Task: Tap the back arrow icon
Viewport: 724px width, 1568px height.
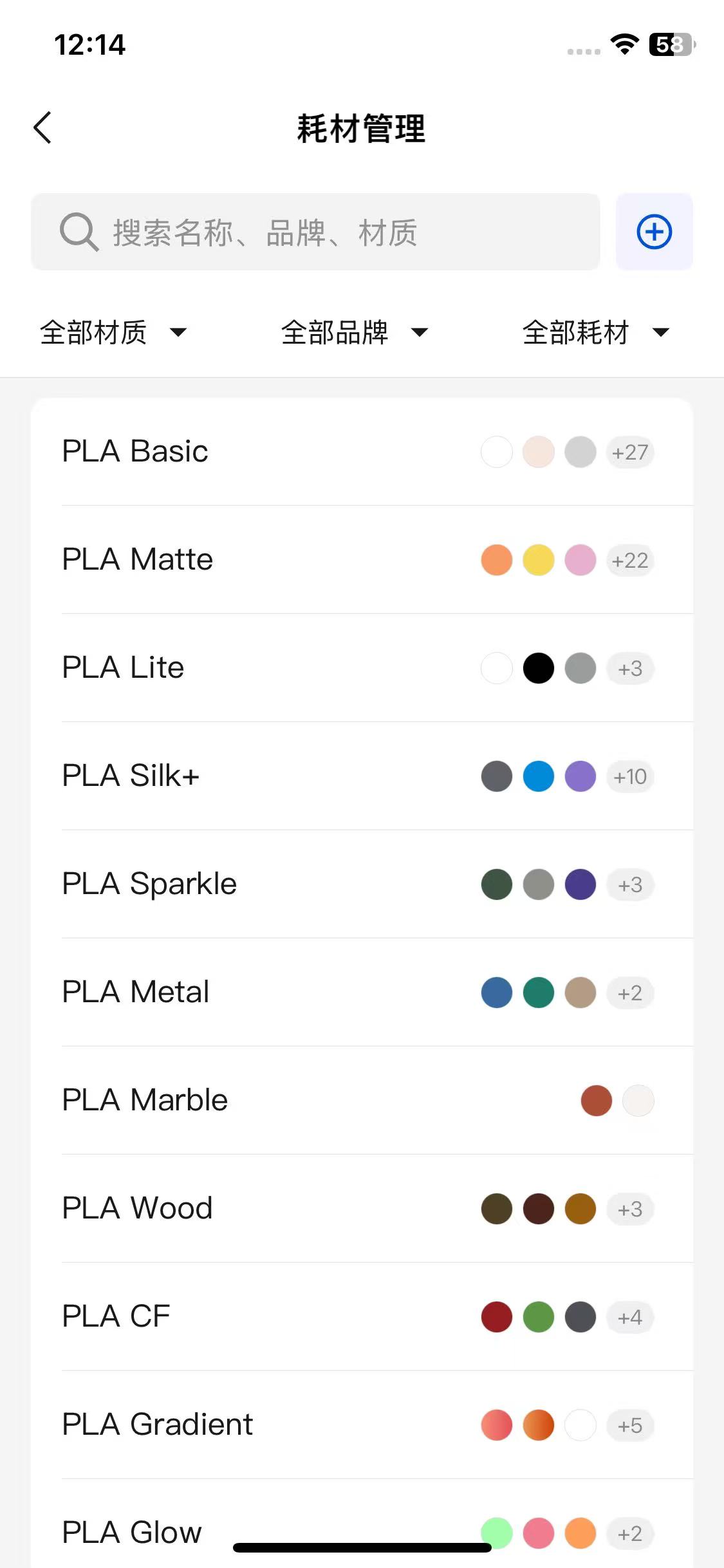Action: (x=42, y=127)
